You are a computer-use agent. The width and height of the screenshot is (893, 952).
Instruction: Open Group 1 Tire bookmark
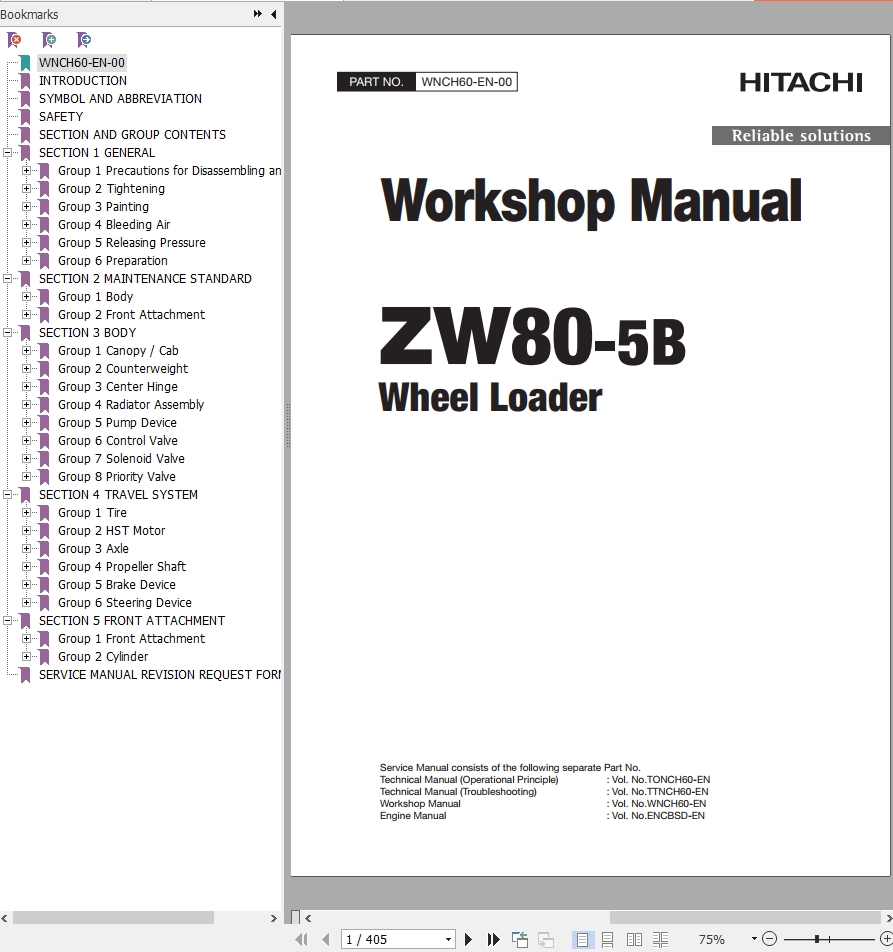click(x=92, y=513)
